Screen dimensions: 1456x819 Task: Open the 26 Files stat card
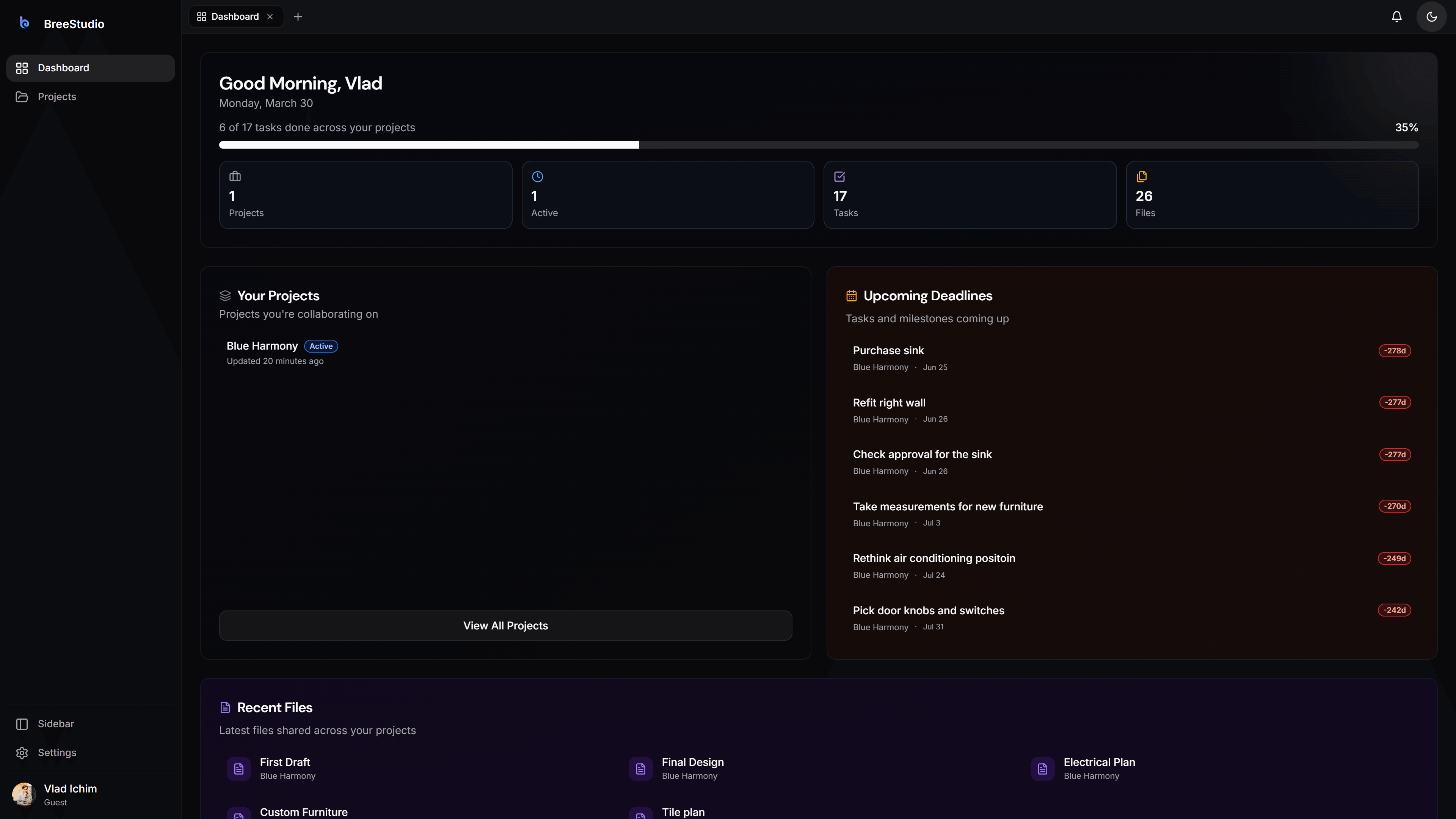tap(1272, 195)
